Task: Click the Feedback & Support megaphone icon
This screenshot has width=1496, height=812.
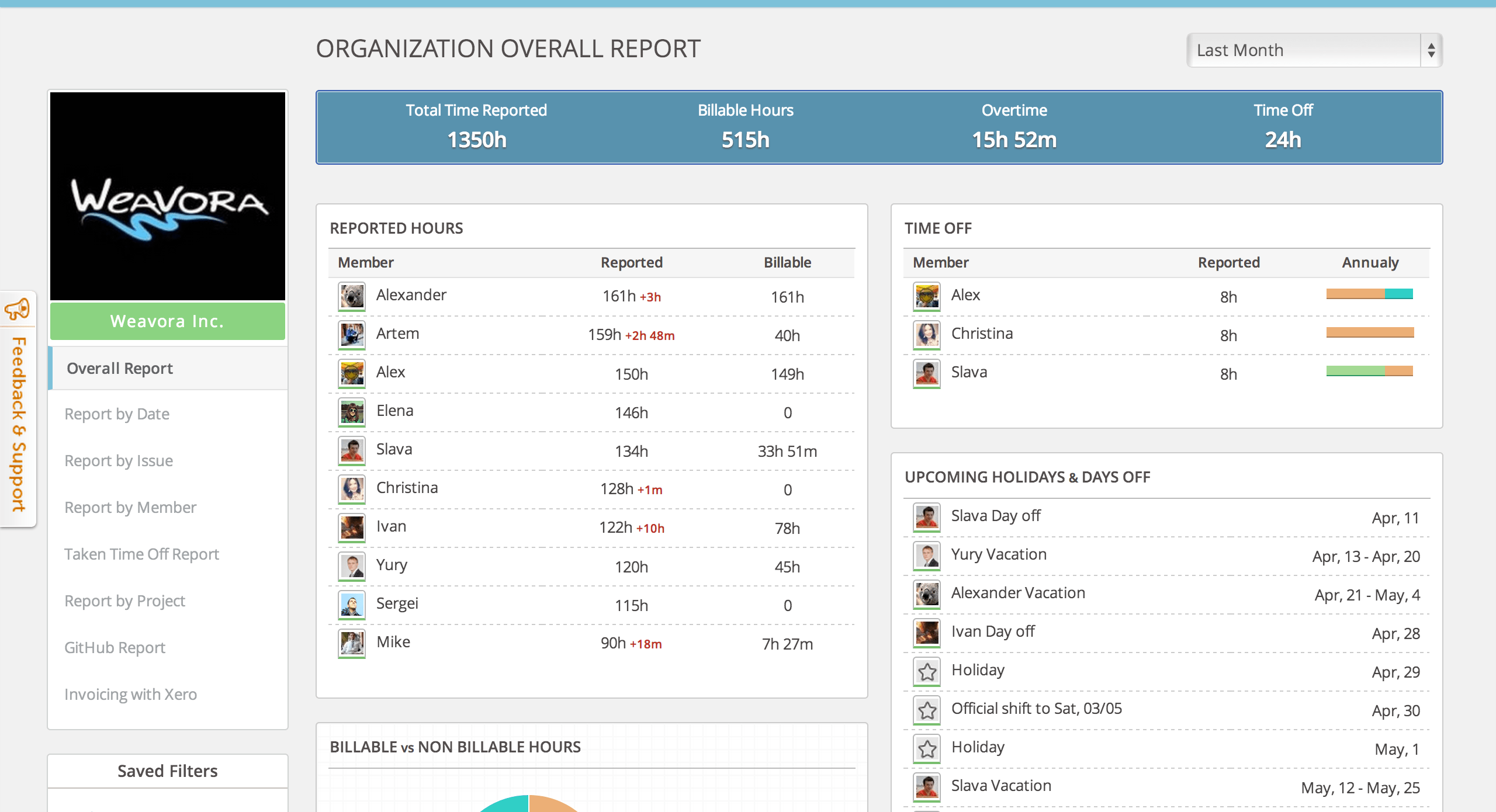Action: point(18,310)
